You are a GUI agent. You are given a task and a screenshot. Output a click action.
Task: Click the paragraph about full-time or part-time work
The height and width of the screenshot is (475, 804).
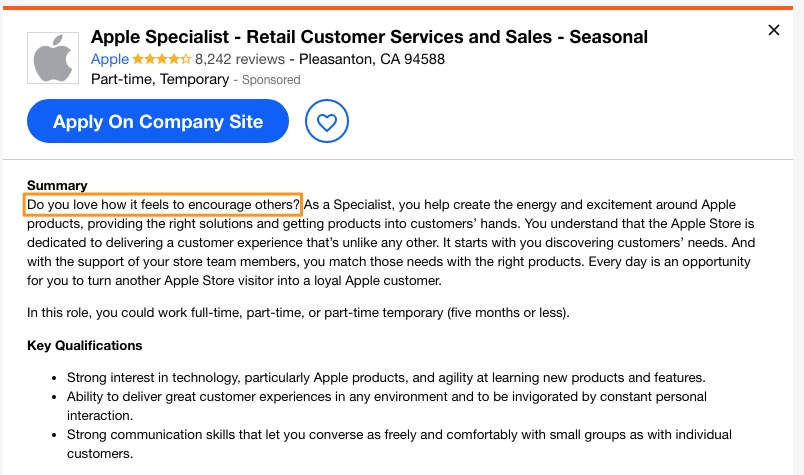point(298,313)
